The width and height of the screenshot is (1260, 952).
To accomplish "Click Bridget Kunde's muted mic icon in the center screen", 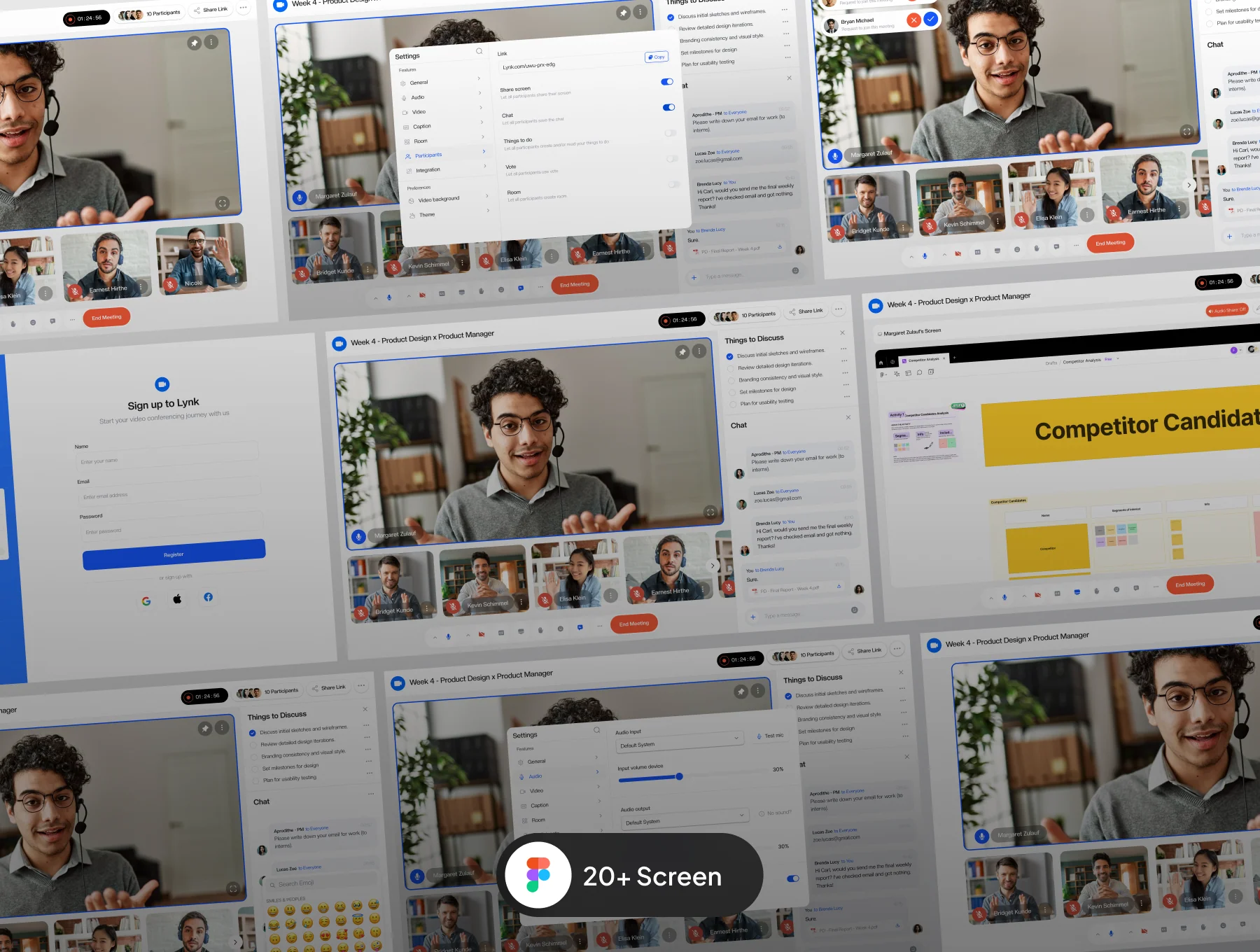I will (361, 613).
